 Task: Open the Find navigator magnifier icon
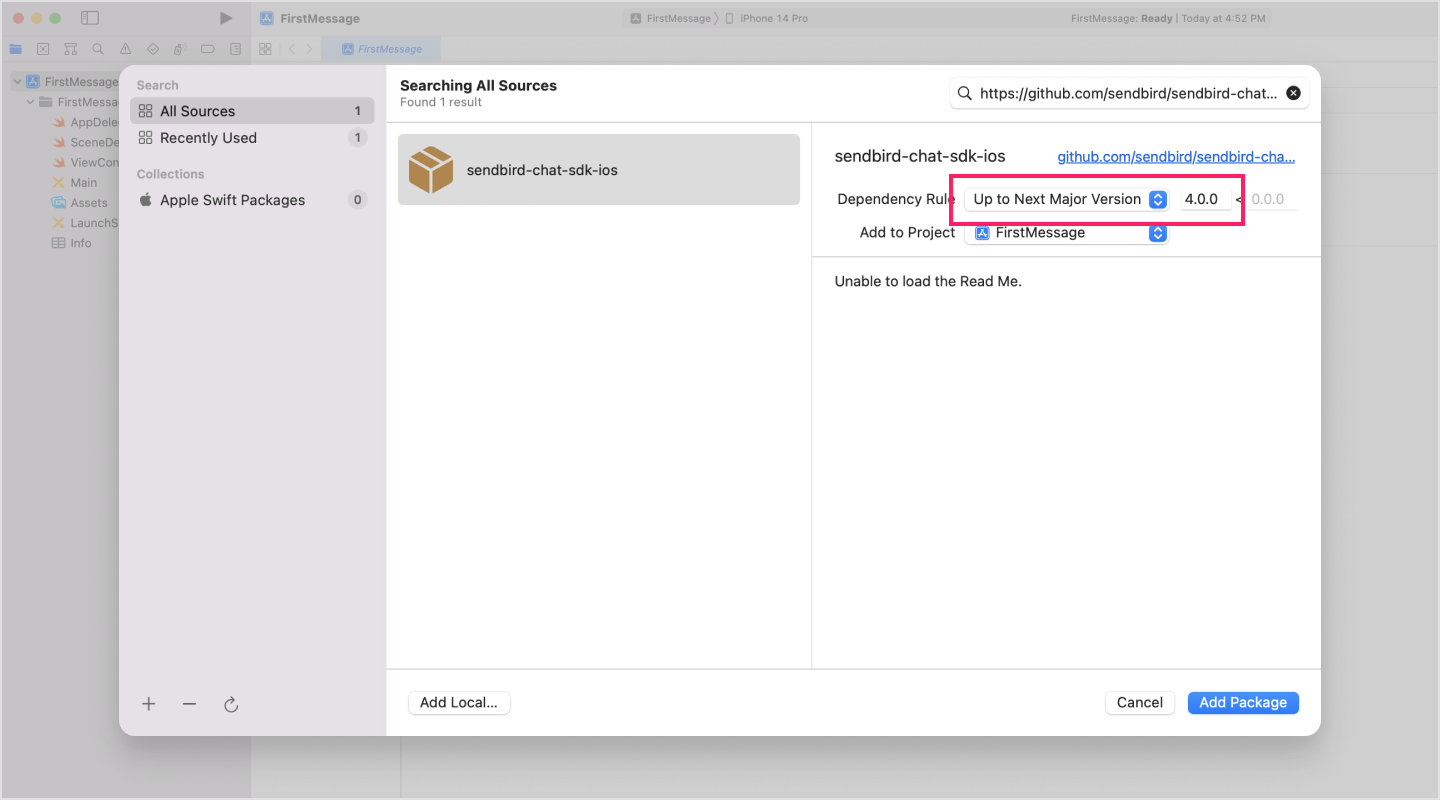tap(97, 48)
